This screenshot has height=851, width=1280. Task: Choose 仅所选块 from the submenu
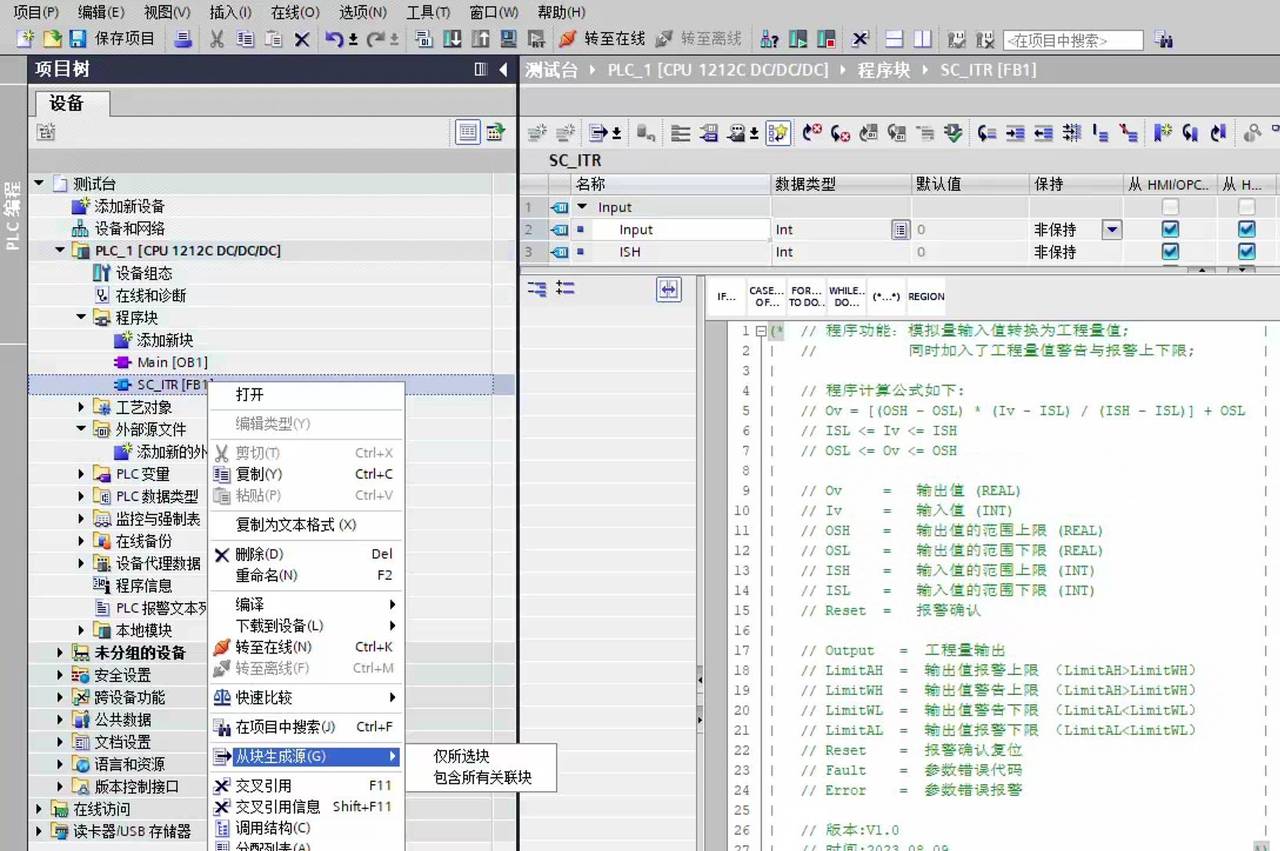coord(461,757)
